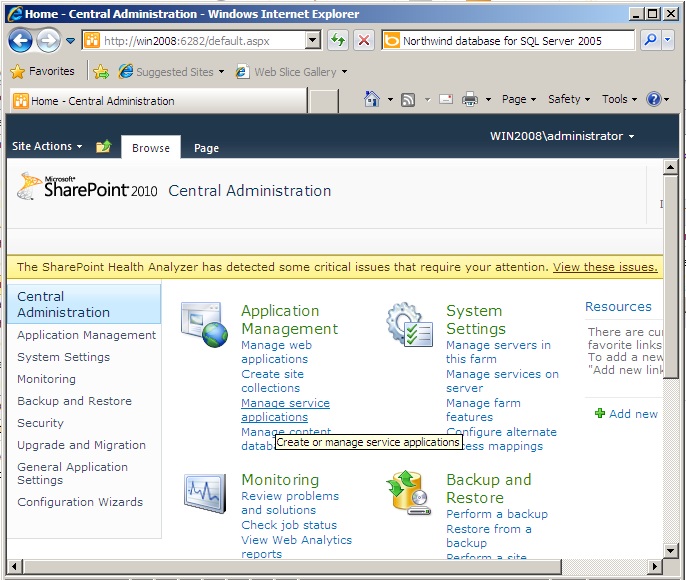Switch to the Page ribbon tab
The image size is (686, 580).
(206, 148)
